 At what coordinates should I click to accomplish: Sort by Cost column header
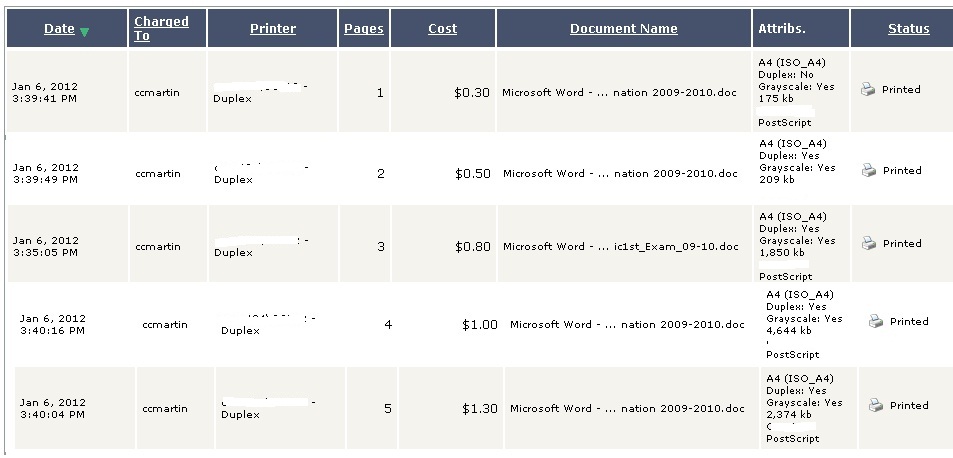442,29
